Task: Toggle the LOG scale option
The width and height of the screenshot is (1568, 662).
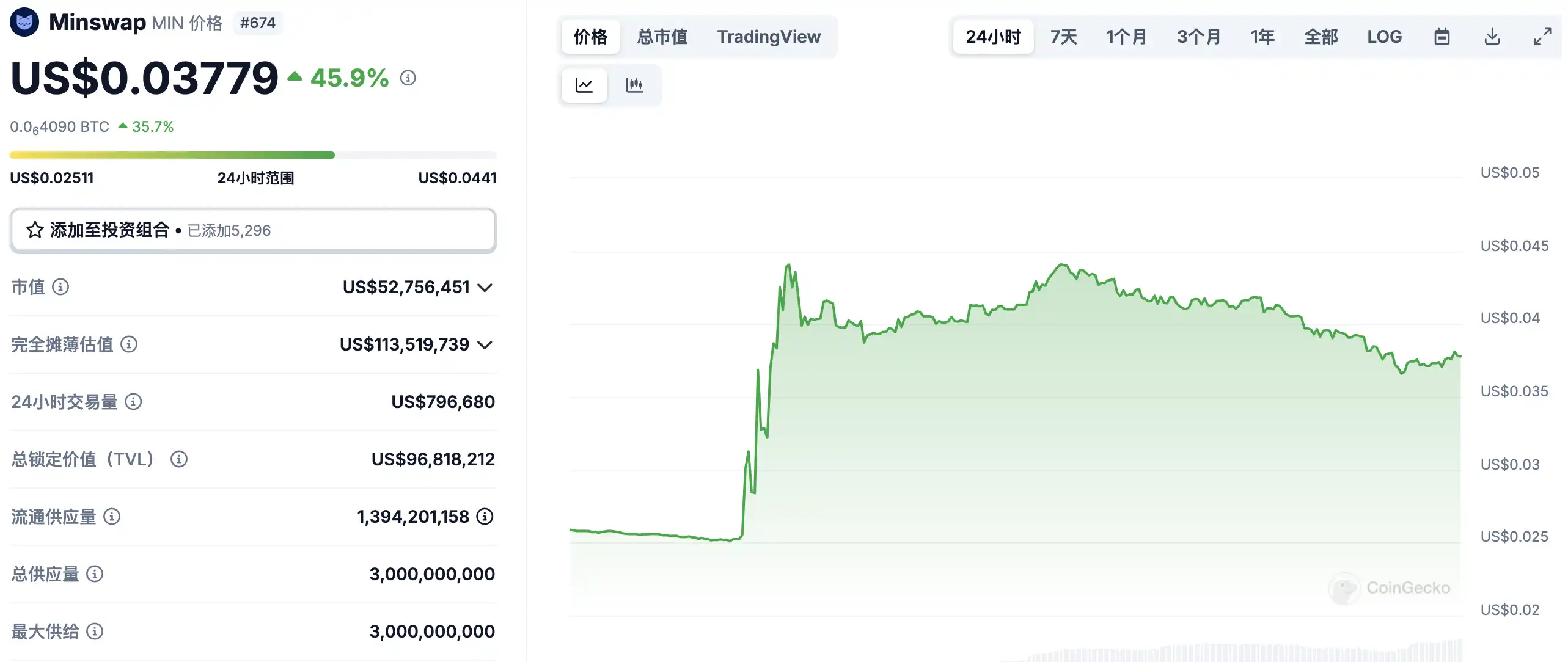Action: pyautogui.click(x=1384, y=37)
